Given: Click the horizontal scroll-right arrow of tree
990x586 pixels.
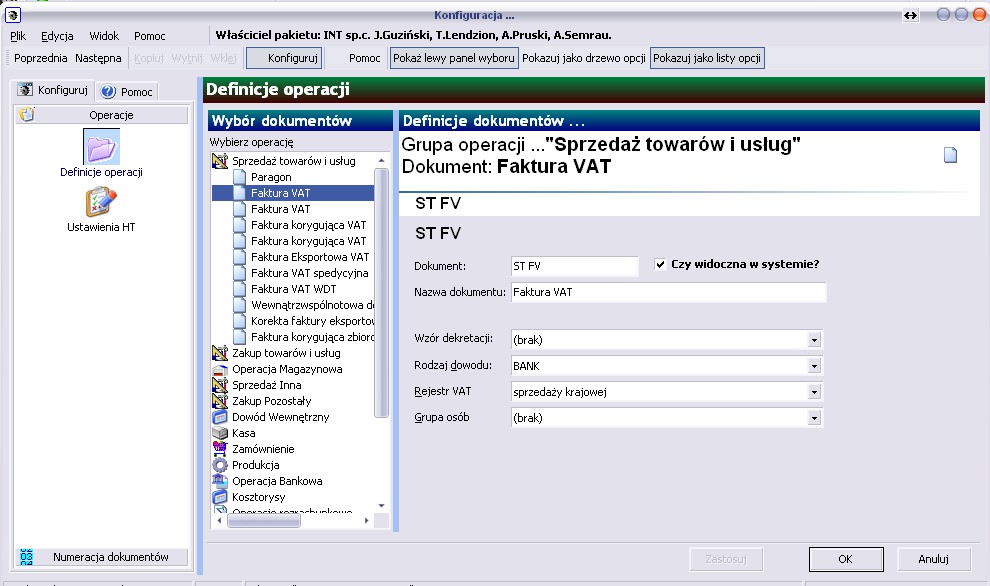Looking at the screenshot, I should (x=366, y=520).
